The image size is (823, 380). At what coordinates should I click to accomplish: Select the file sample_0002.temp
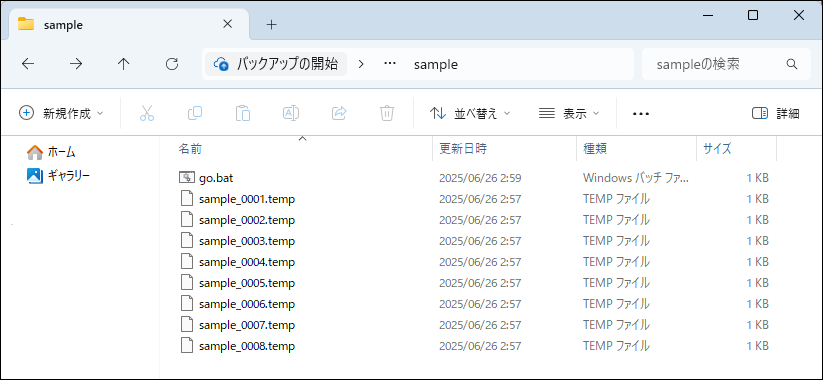point(247,220)
